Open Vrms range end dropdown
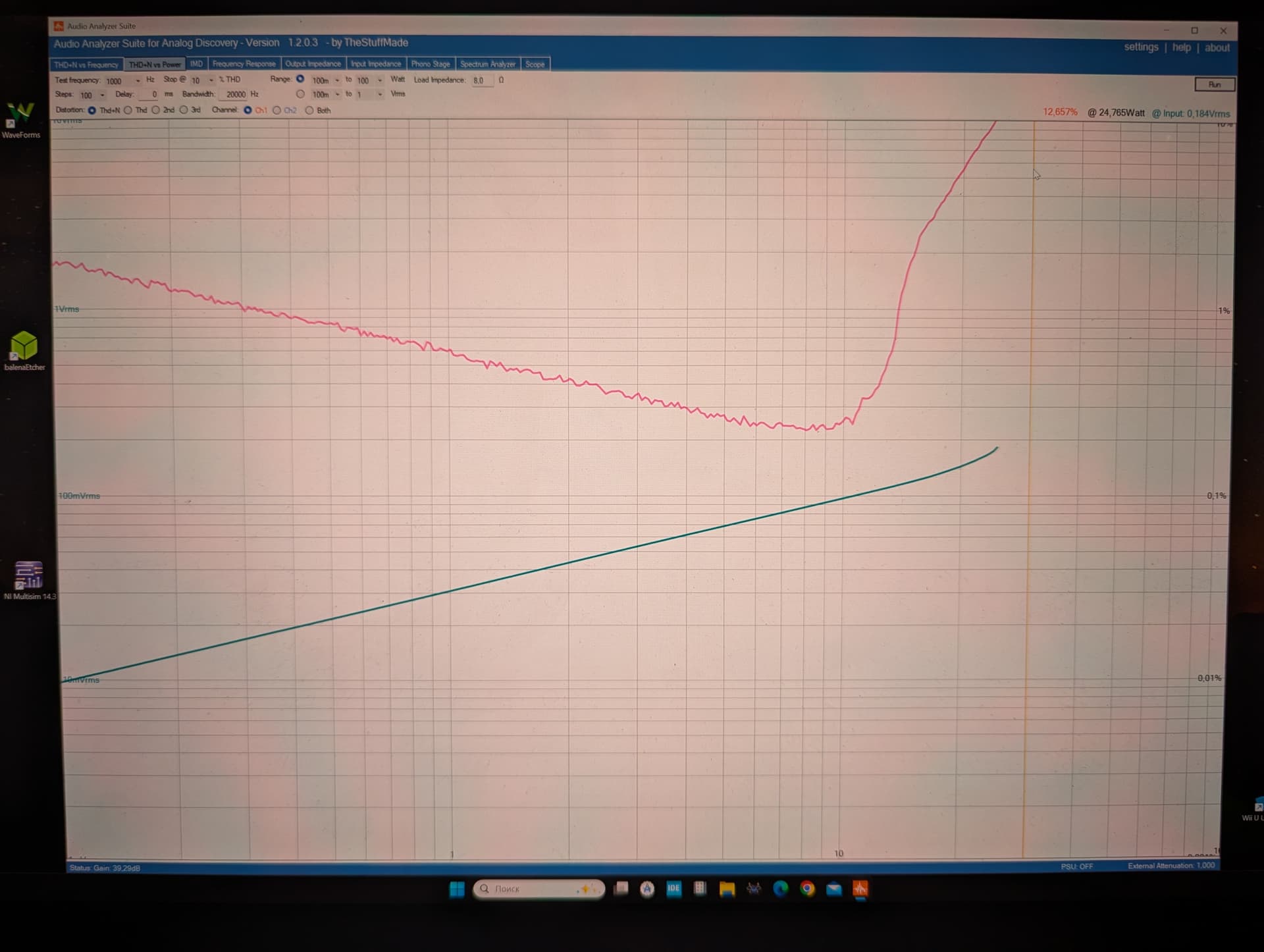The width and height of the screenshot is (1264, 952). pos(380,94)
